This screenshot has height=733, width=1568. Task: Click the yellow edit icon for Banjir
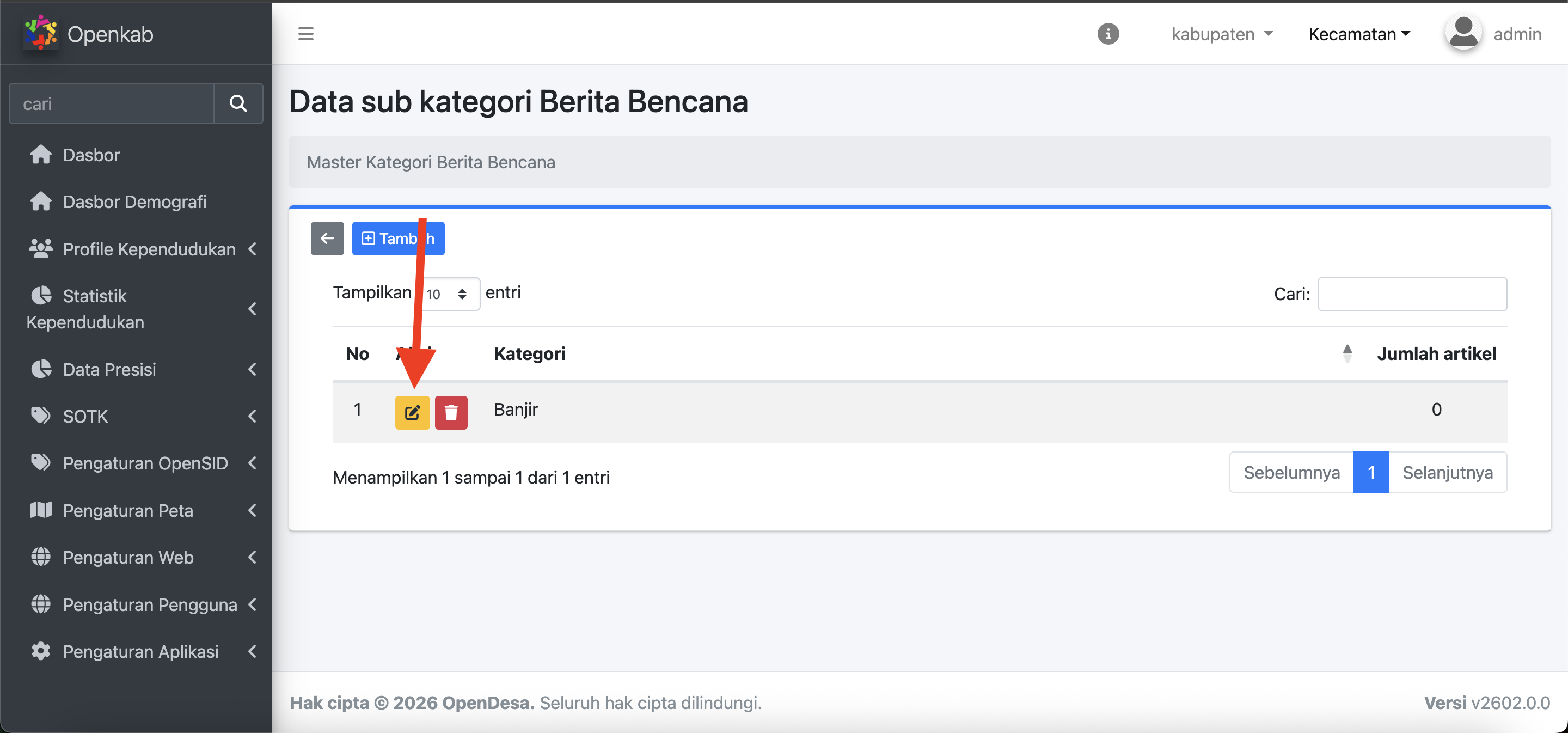point(412,413)
